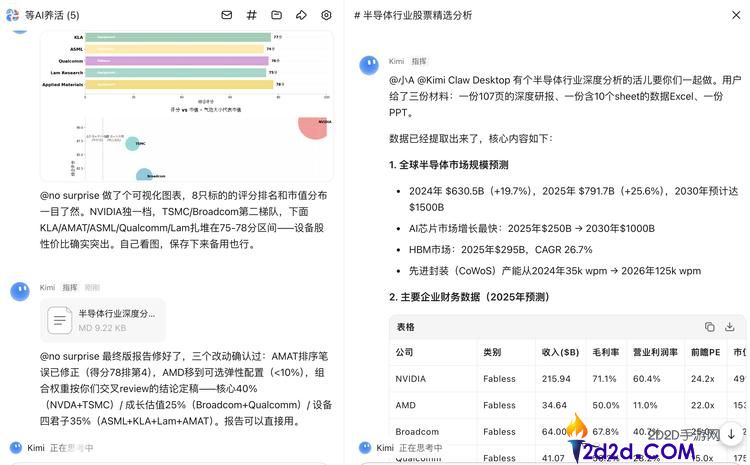Click the 60.4% operating margin cell
Viewport: 750px width, 465px height.
[647, 379]
